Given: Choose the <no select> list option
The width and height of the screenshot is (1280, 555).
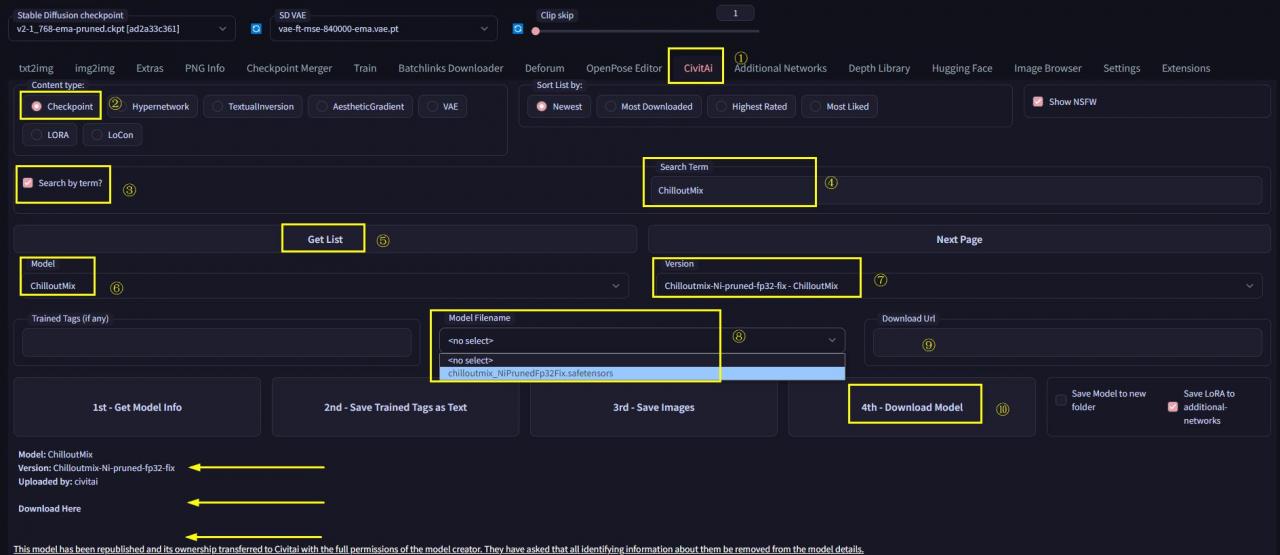Looking at the screenshot, I should (x=642, y=360).
